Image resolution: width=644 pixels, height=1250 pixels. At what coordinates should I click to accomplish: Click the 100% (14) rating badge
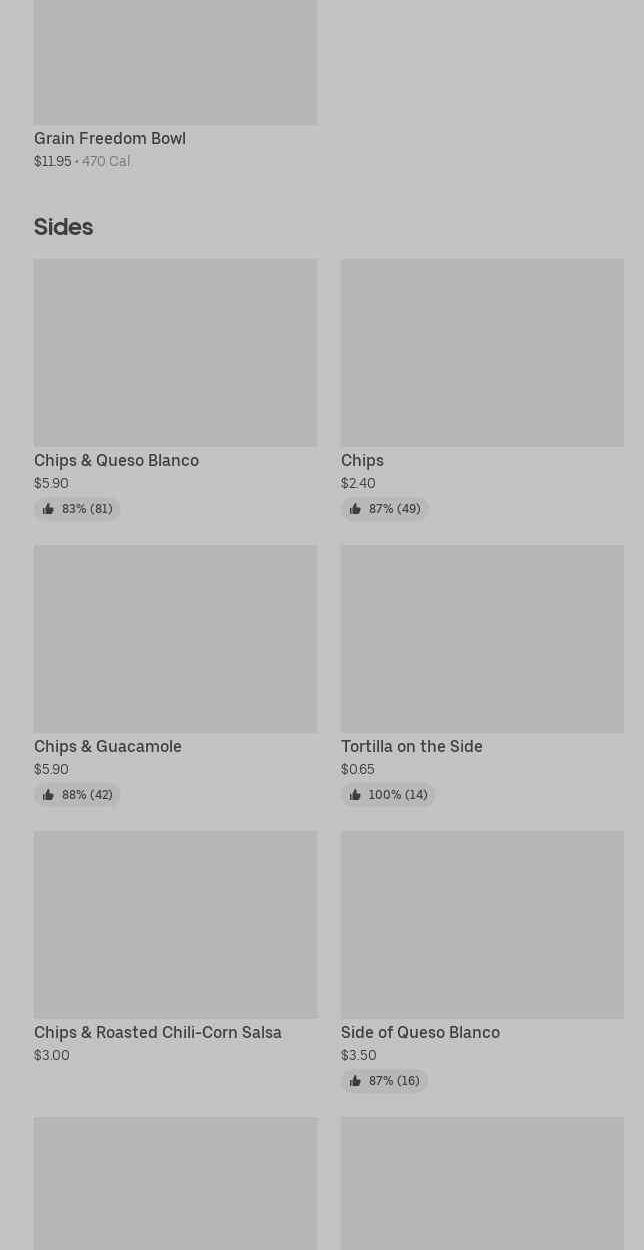pyautogui.click(x=388, y=795)
